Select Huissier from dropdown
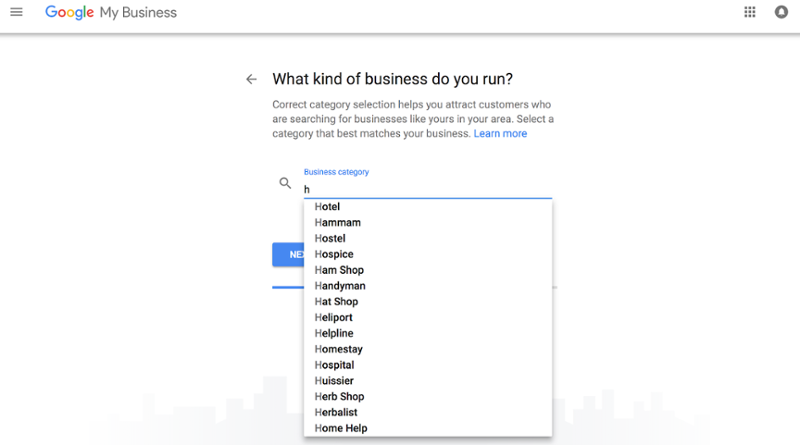This screenshot has width=800, height=445. (428, 381)
